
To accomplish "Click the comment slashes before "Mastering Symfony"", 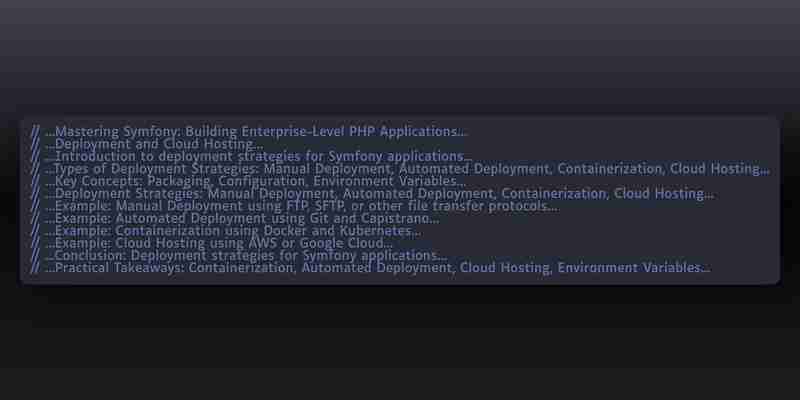I will [x=35, y=132].
